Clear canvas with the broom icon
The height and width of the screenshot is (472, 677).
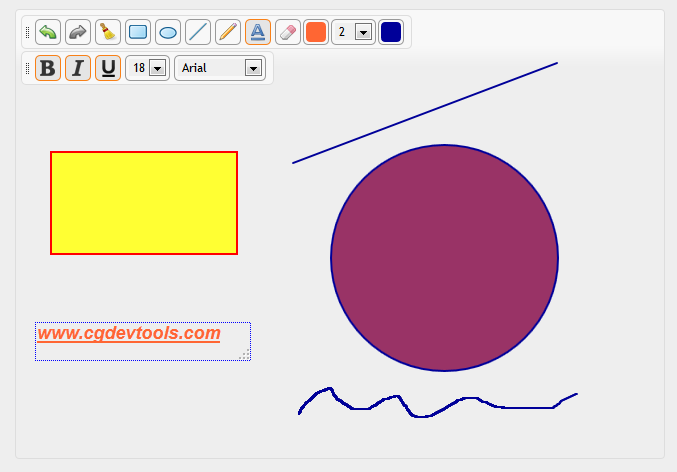pos(108,32)
